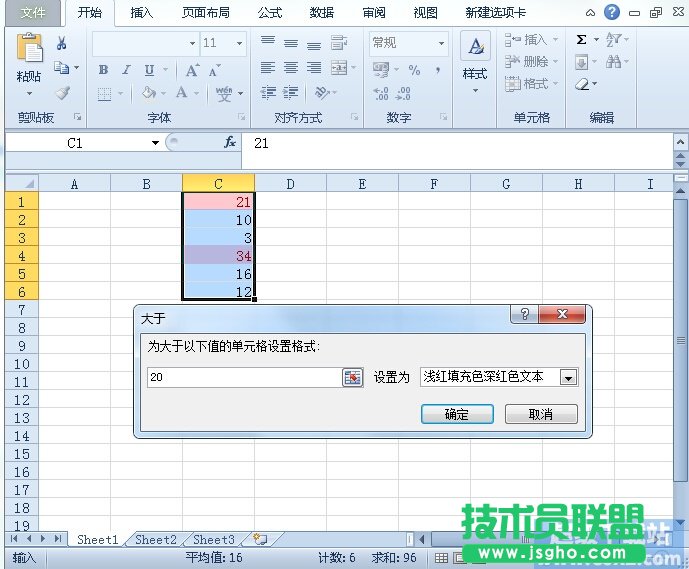The width and height of the screenshot is (689, 569).
Task: Click the AutoSum sigma icon
Action: 581,40
